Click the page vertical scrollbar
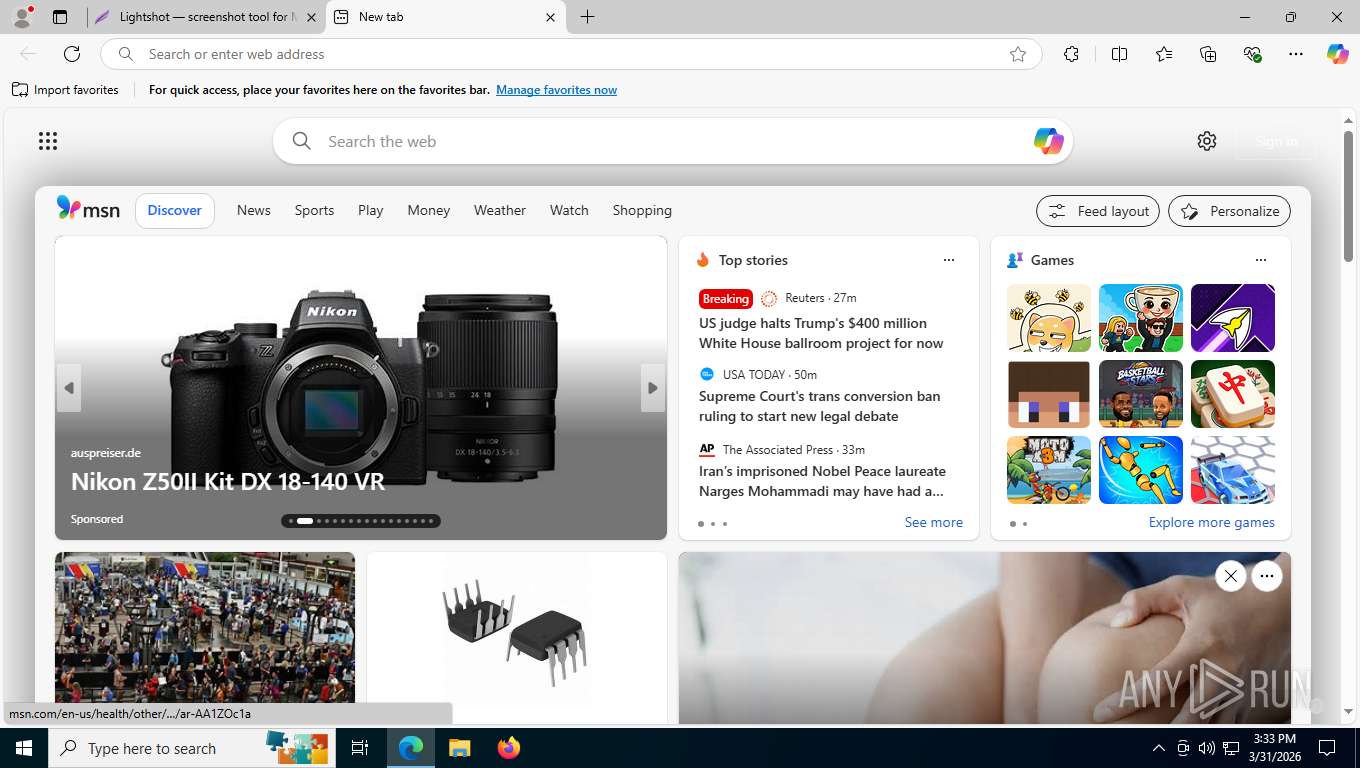 [1348, 198]
